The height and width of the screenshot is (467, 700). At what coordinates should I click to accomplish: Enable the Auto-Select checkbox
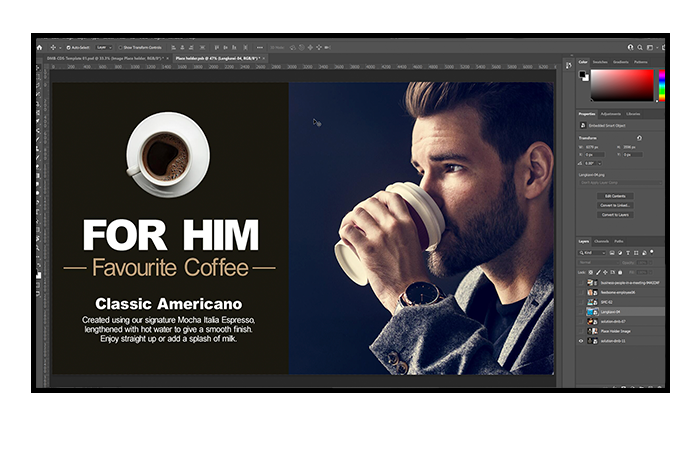click(68, 47)
